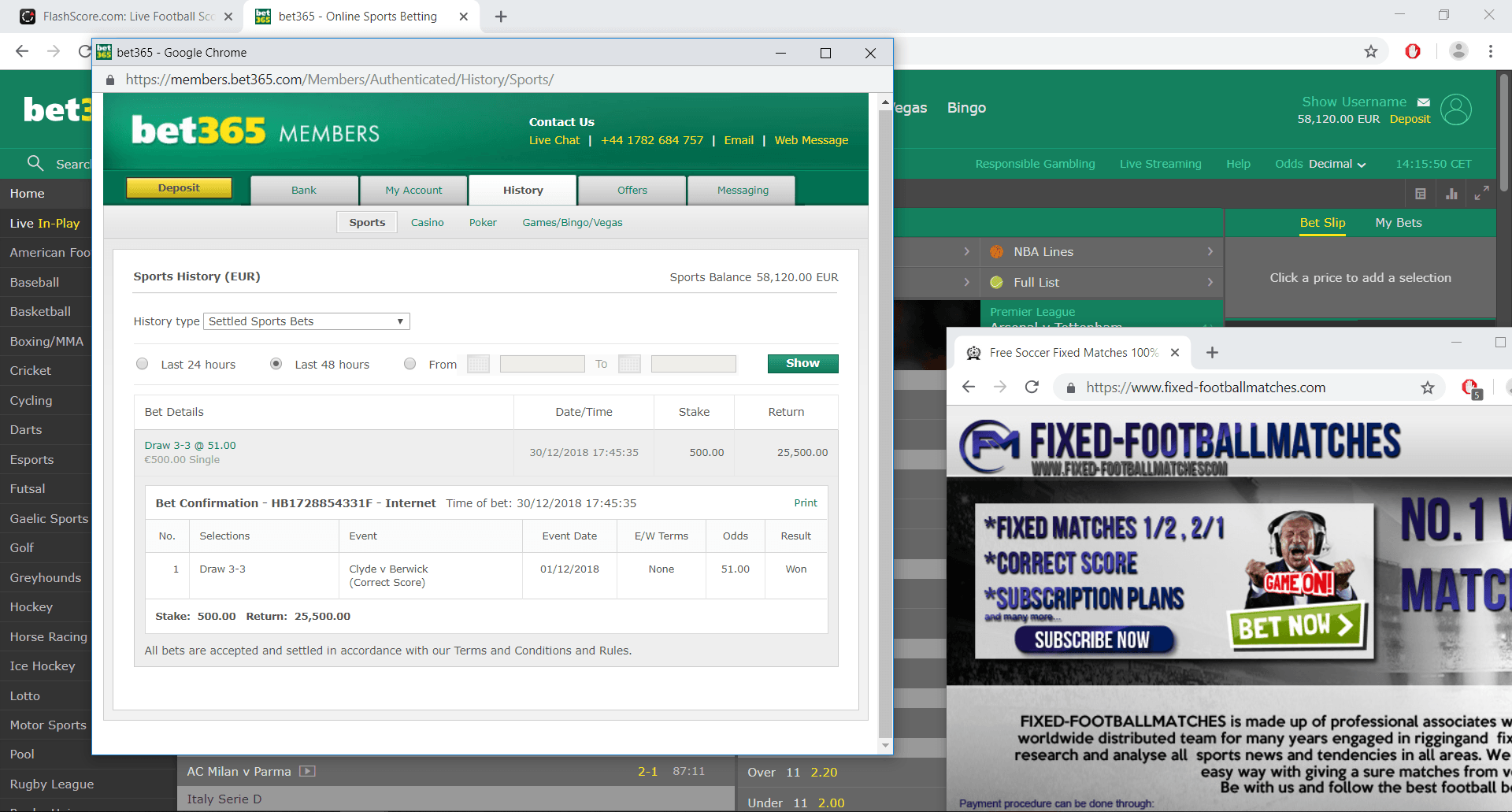The height and width of the screenshot is (812, 1512).
Task: Switch to the My Bets tab
Action: [x=1399, y=223]
